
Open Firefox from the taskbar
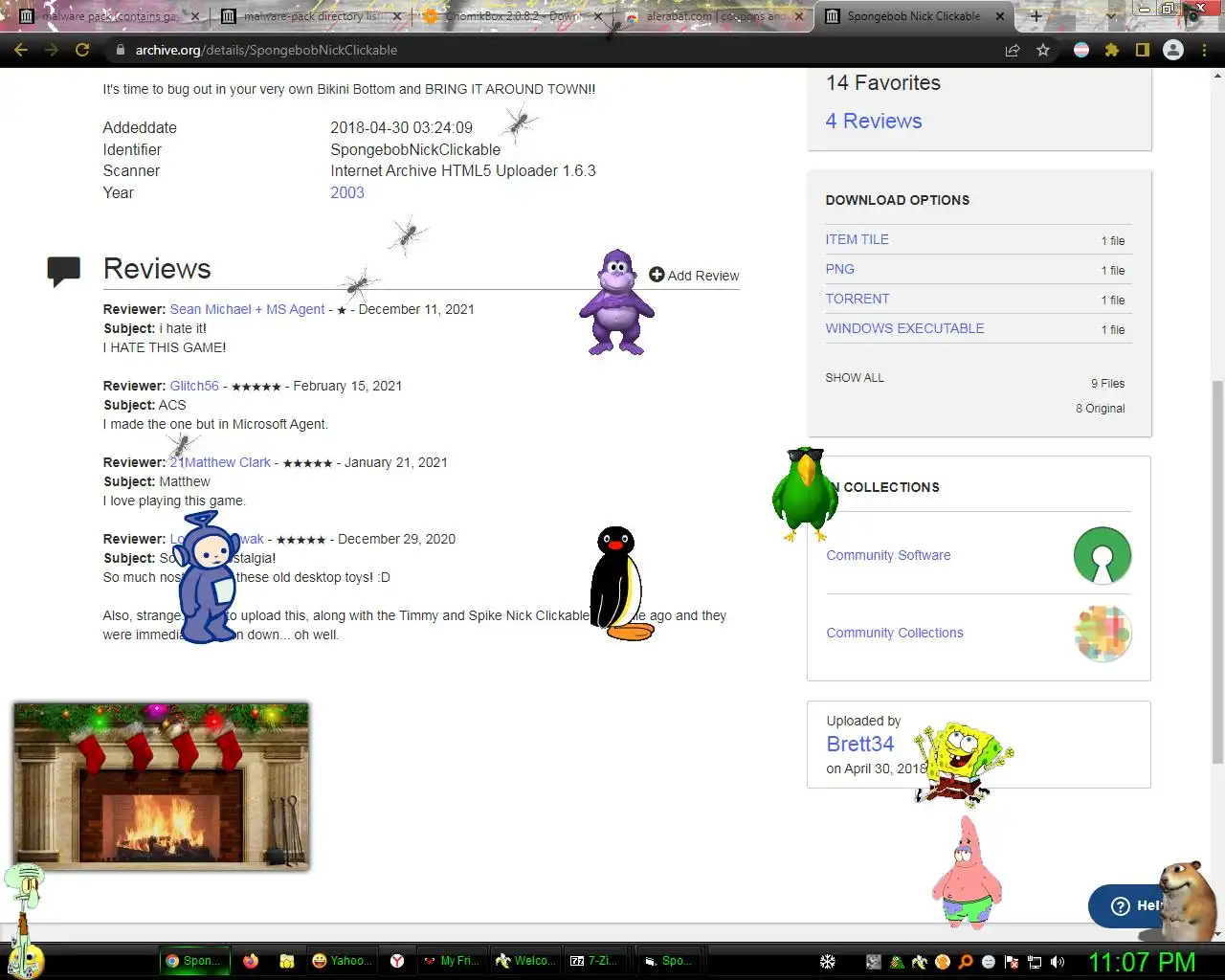pos(251,961)
